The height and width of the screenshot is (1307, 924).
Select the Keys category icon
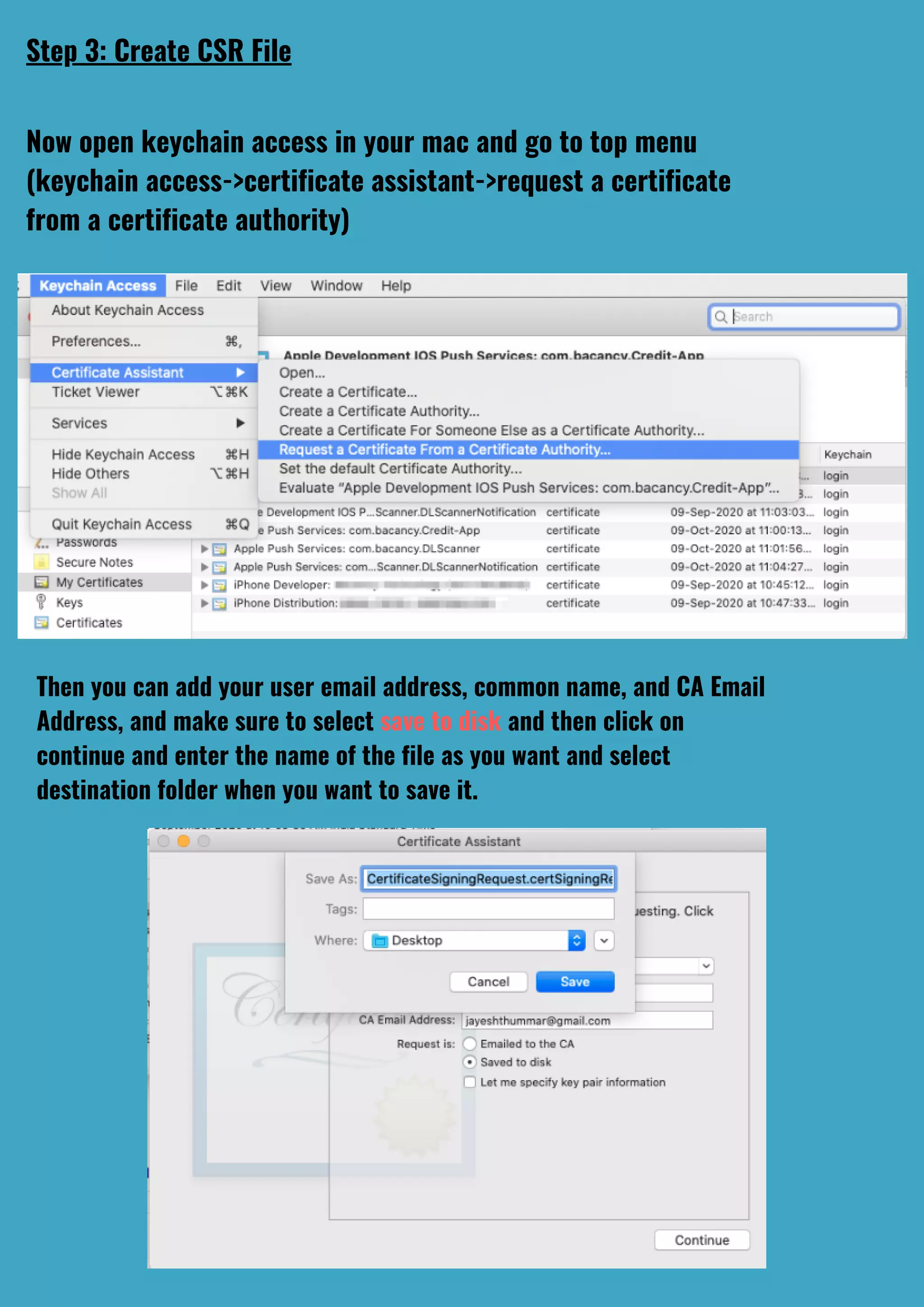tap(41, 602)
